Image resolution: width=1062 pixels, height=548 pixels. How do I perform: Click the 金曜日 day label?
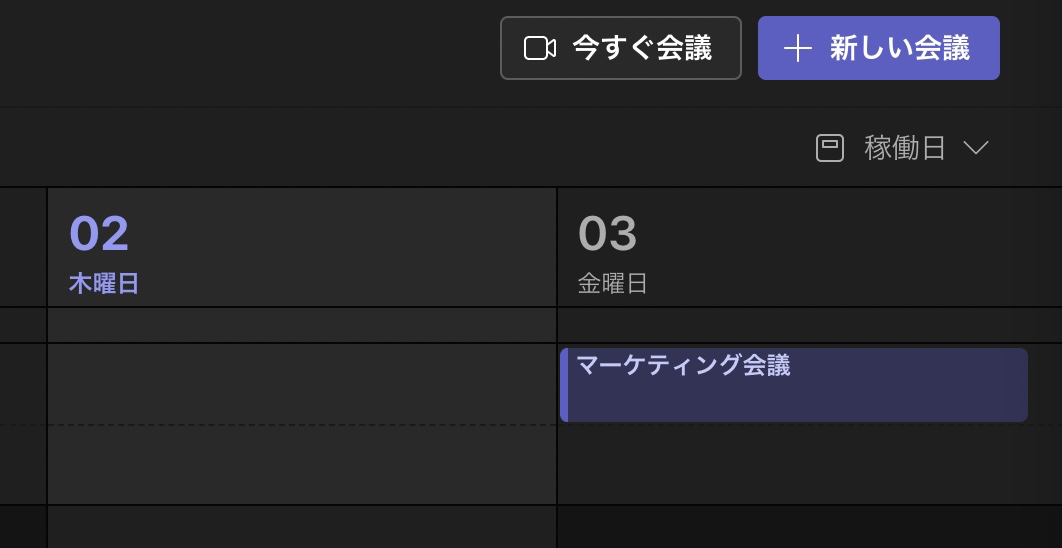point(612,284)
